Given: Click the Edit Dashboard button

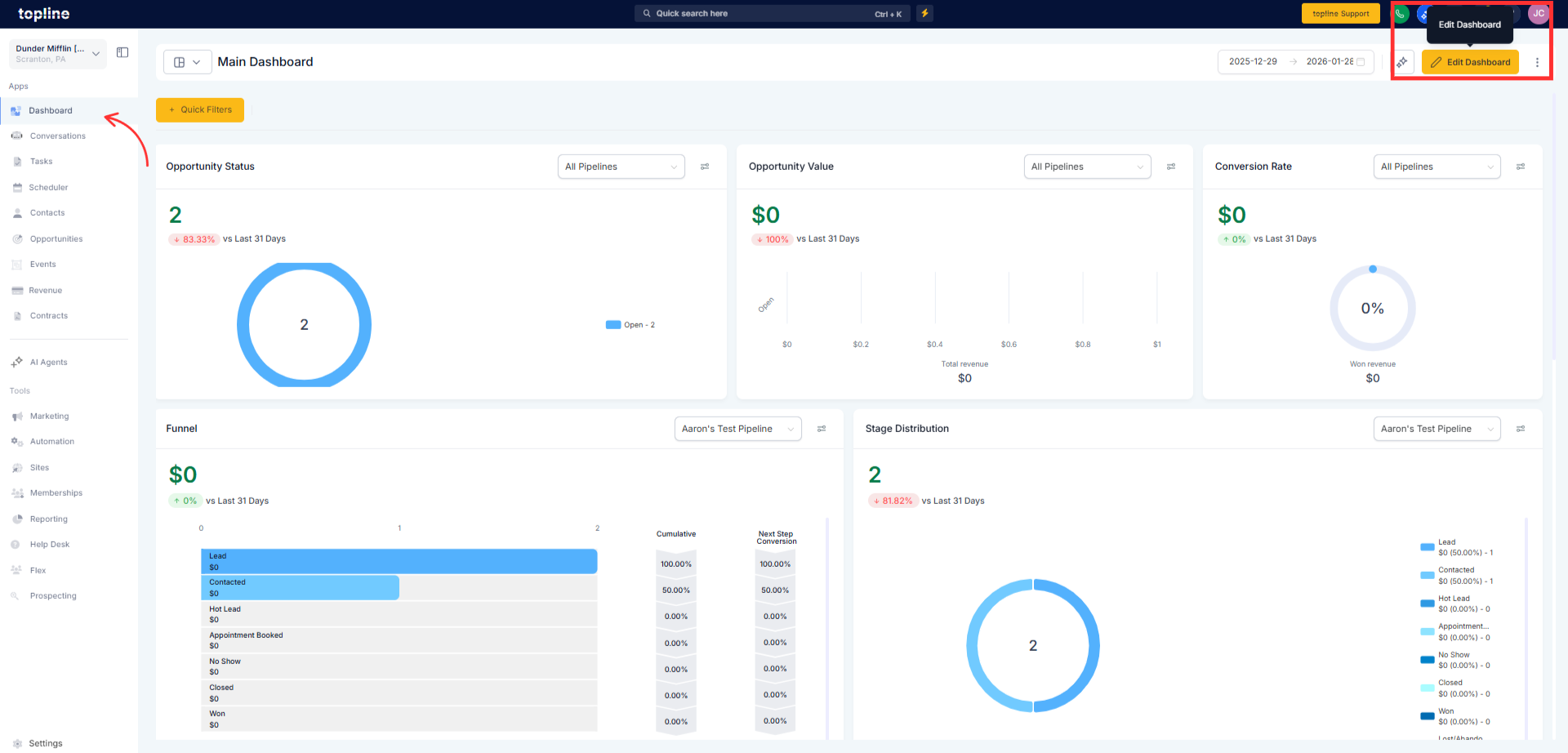Looking at the screenshot, I should pos(1470,62).
